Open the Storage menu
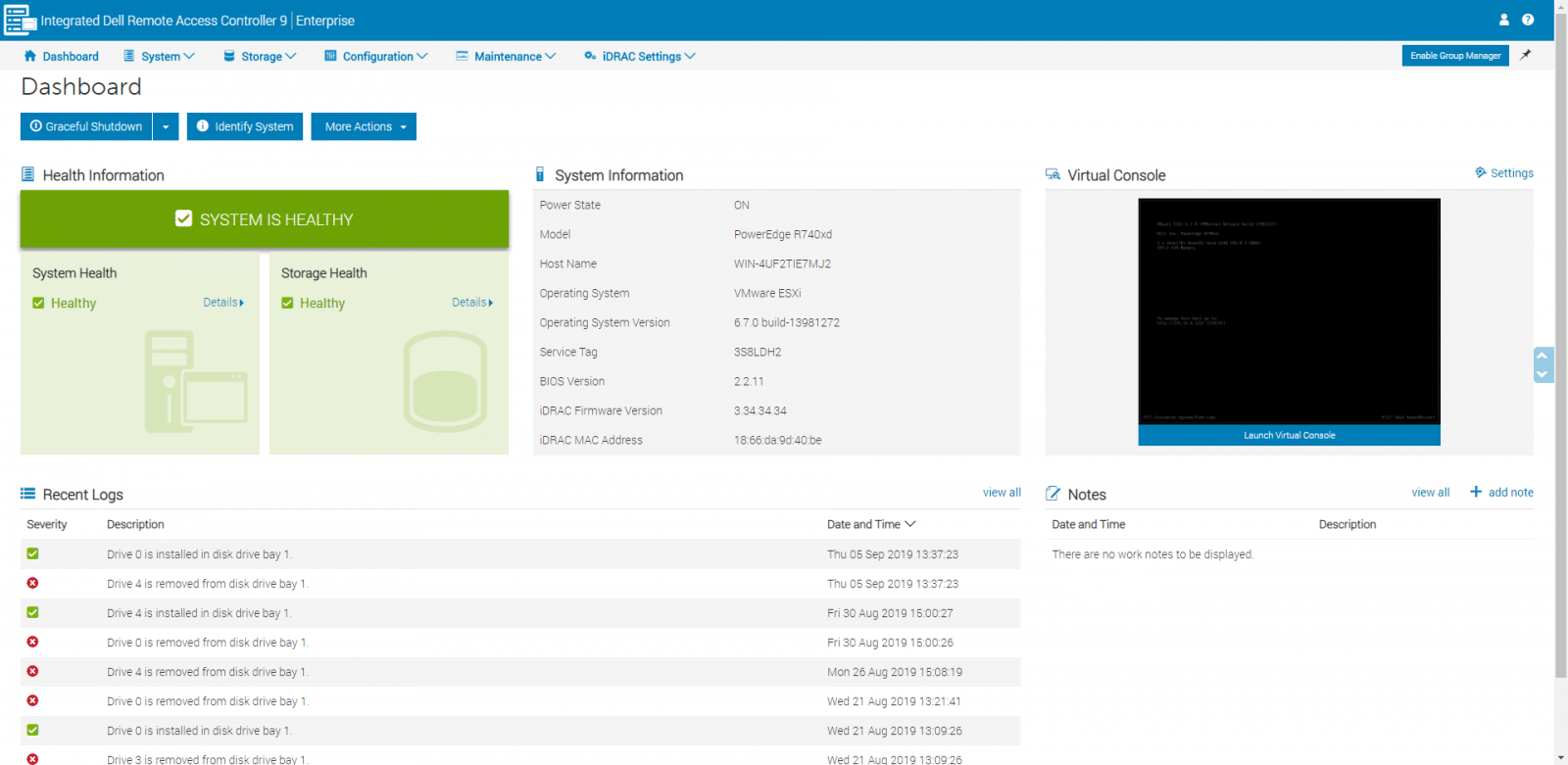 260,56
